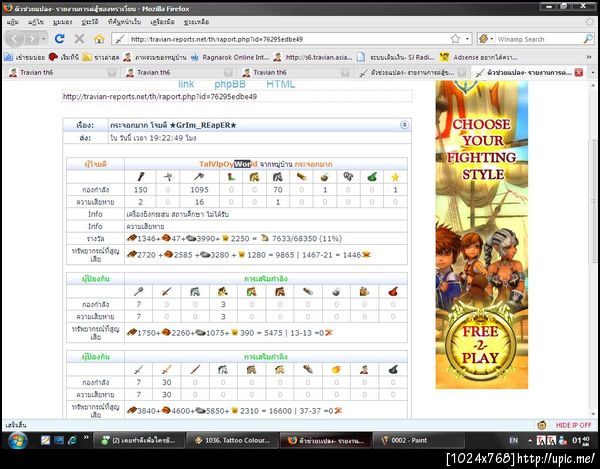Open the tab list dropdown arrow
600x469 pixels.
point(593,72)
